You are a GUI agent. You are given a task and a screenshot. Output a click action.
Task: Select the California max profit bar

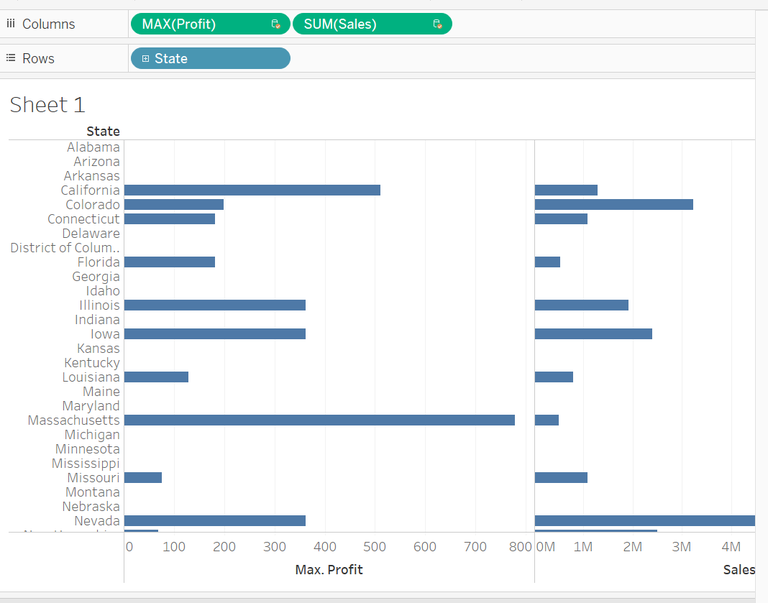tap(252, 190)
